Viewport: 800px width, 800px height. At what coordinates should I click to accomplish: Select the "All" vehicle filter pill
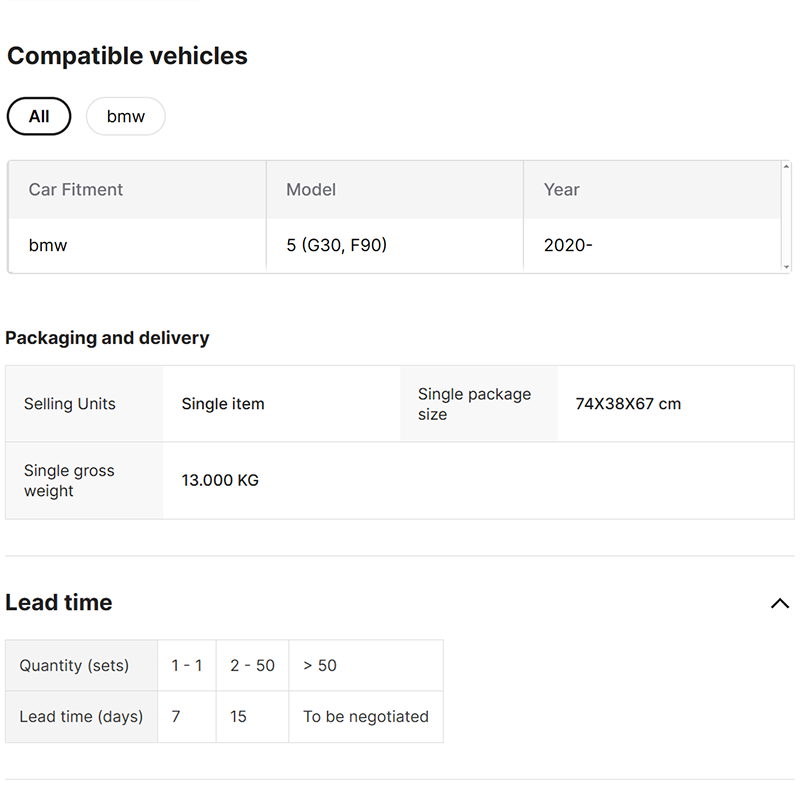39,117
